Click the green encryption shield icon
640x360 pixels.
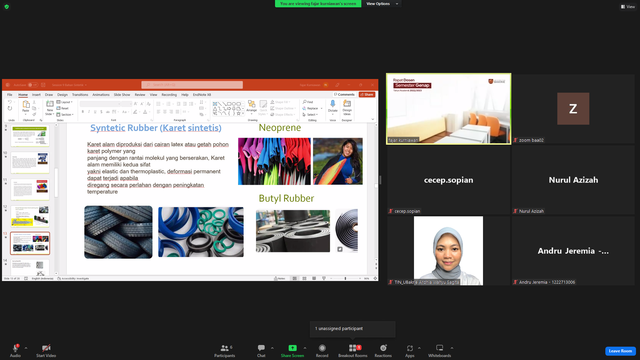coord(7,7)
